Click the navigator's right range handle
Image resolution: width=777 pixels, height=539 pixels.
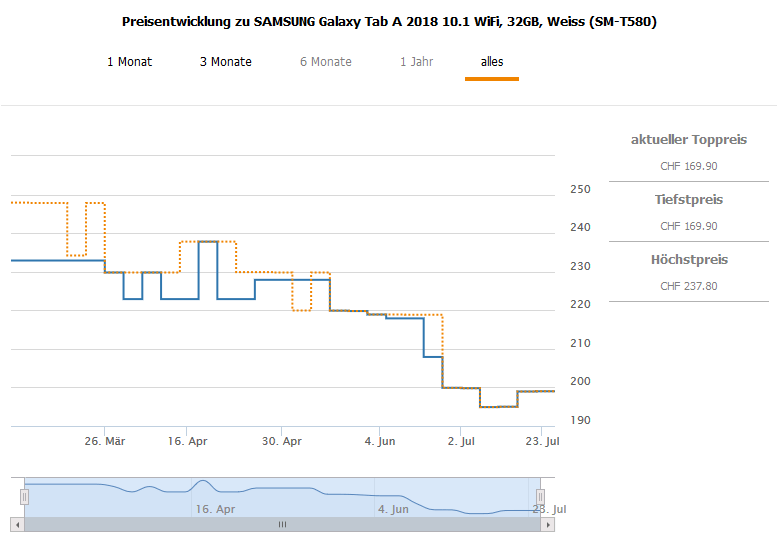[540, 497]
